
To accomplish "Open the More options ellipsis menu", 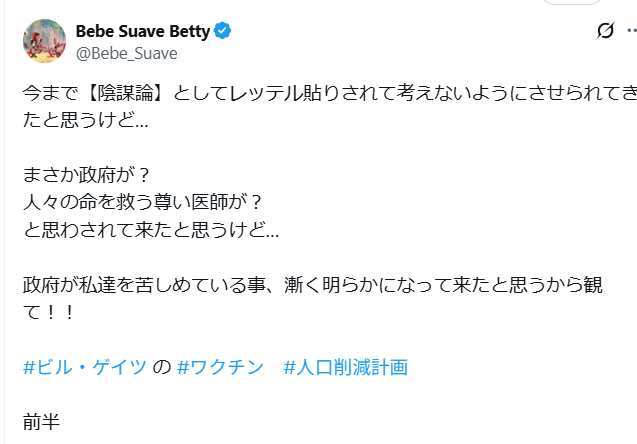I will tap(633, 31).
